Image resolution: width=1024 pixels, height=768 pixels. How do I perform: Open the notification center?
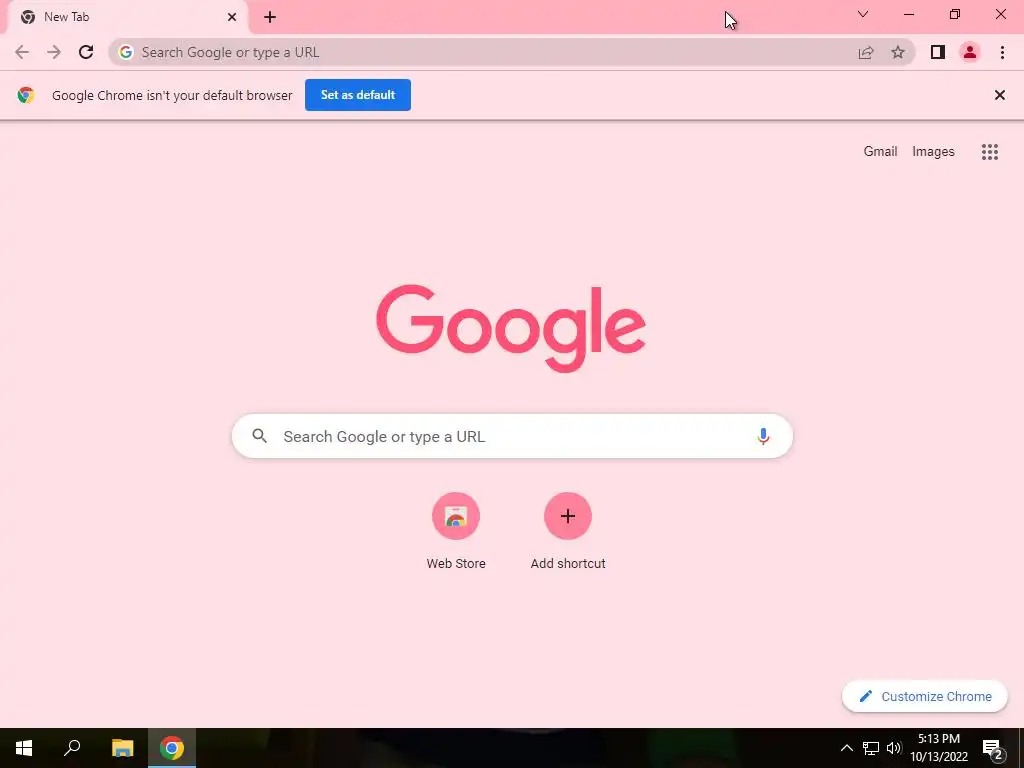click(992, 748)
